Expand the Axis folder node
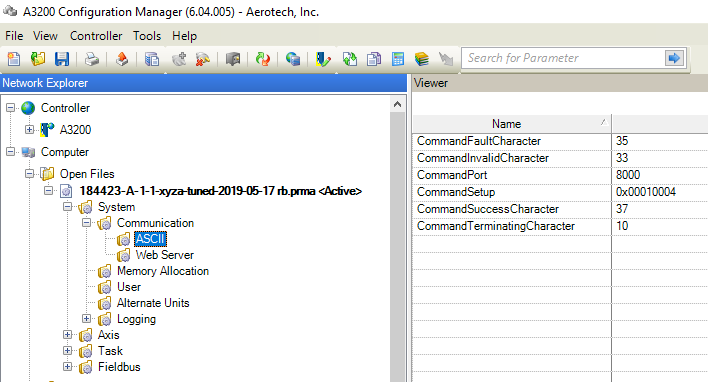 coord(67,335)
